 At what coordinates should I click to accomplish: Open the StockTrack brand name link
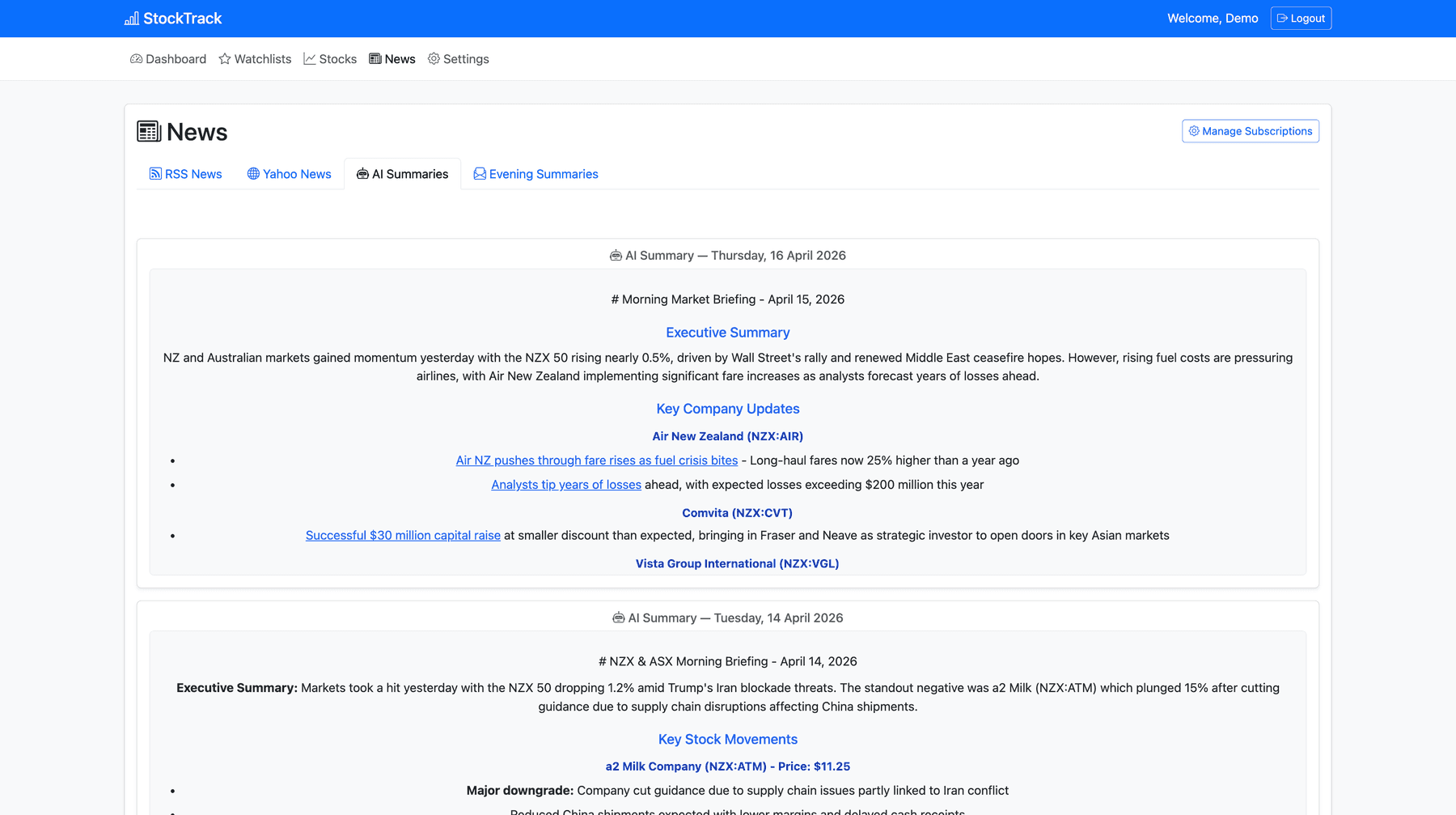coord(173,19)
